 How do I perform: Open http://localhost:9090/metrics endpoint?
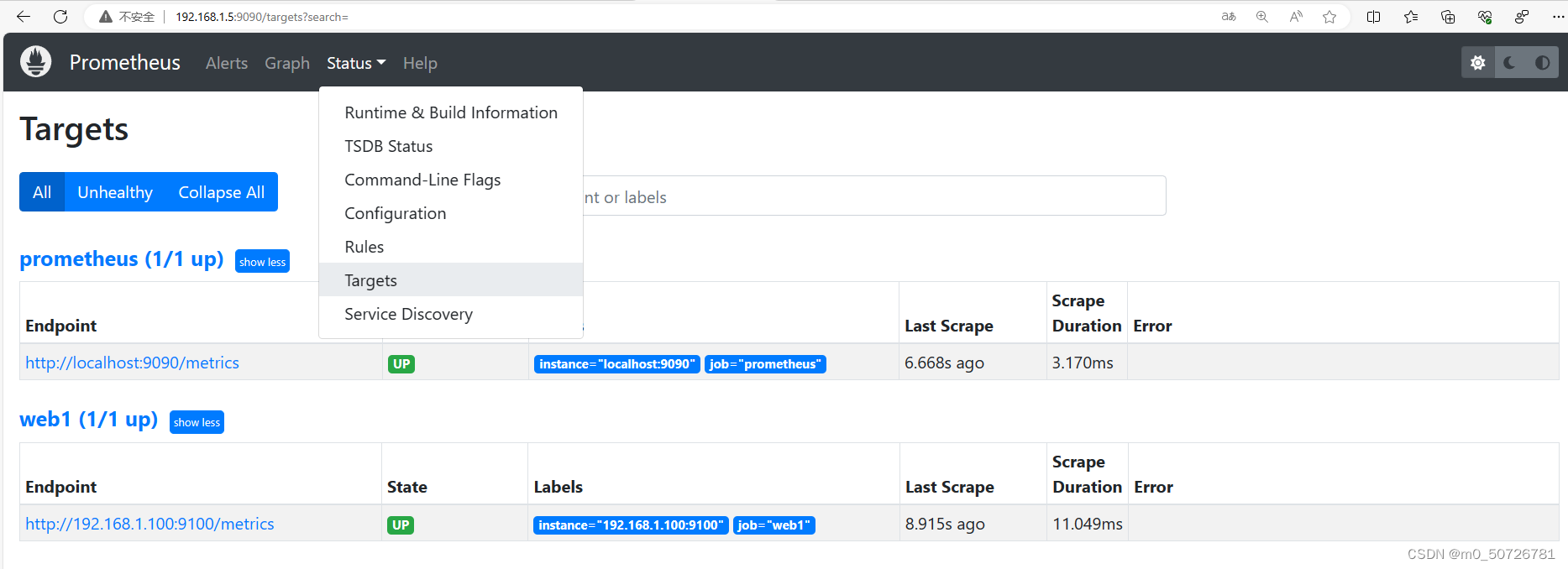[132, 363]
